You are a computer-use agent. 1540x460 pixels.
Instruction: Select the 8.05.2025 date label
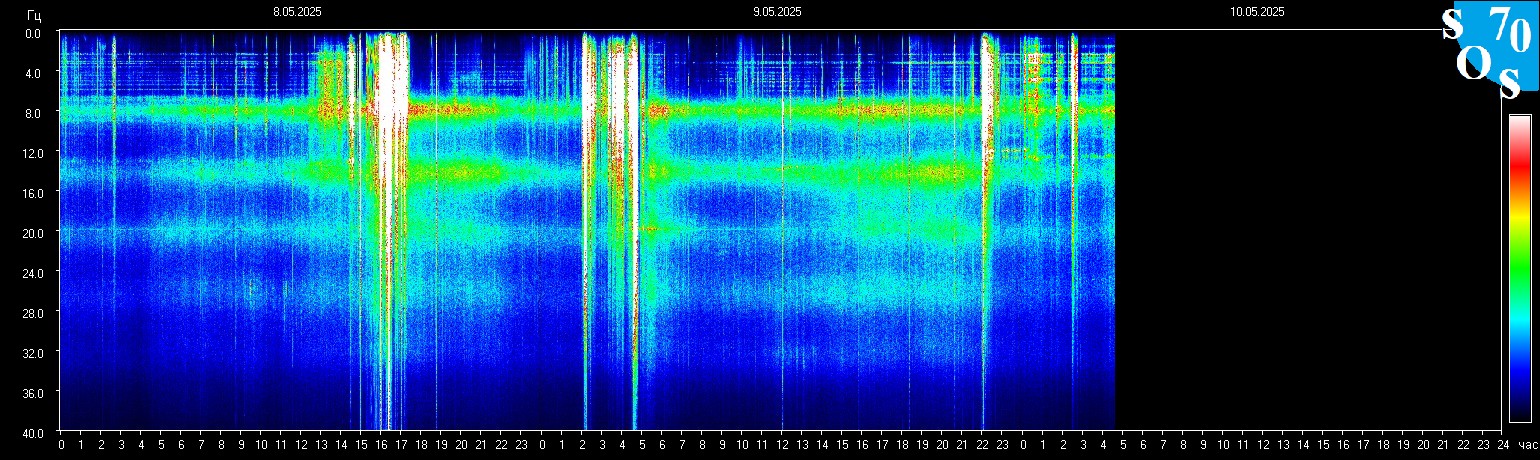297,12
